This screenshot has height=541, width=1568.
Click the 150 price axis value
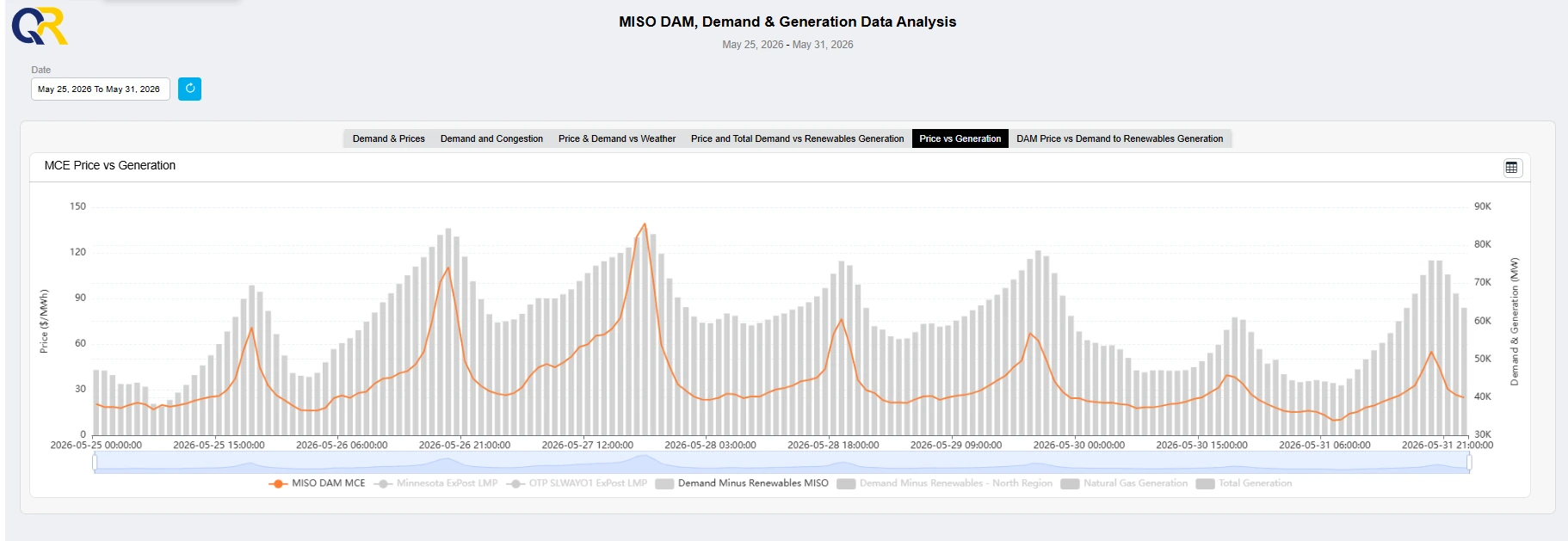78,206
